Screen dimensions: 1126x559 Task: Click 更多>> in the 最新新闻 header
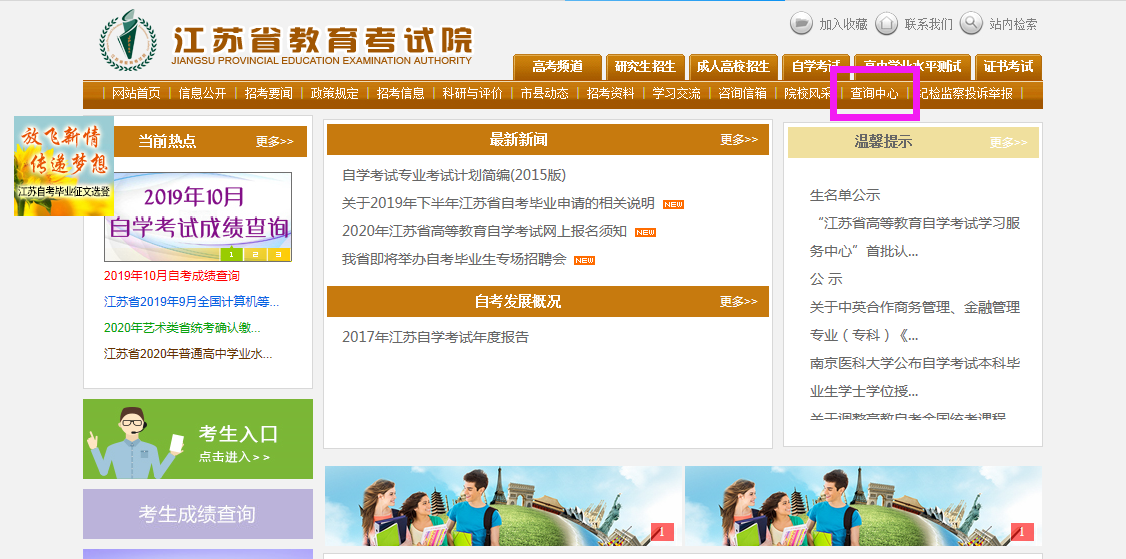click(739, 139)
